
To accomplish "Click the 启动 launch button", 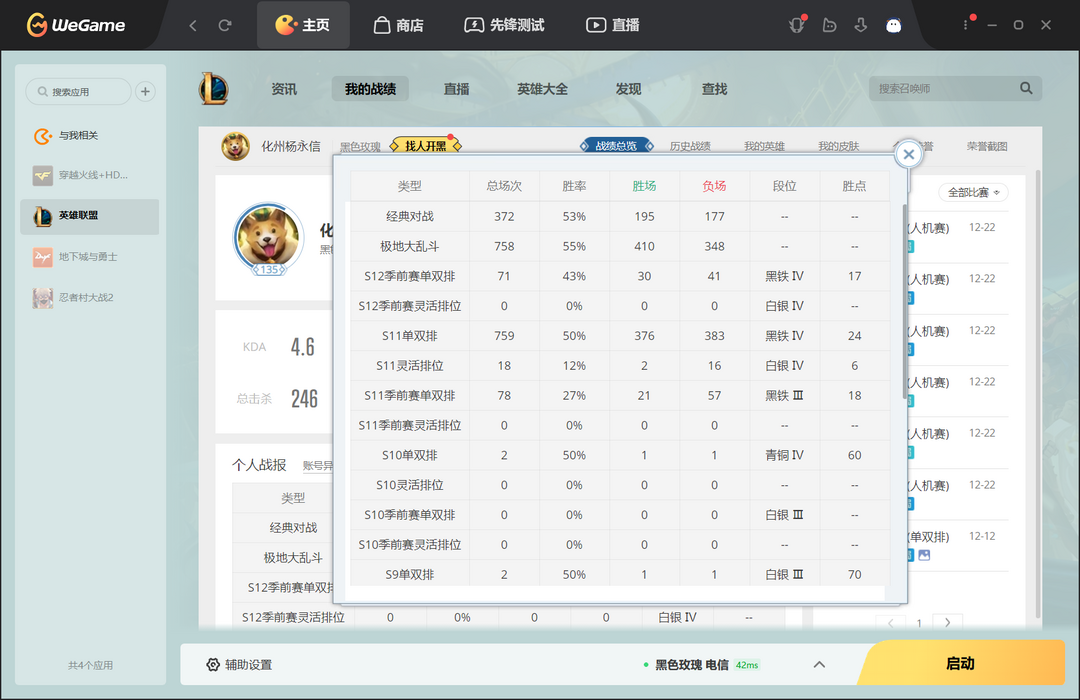I will point(960,663).
